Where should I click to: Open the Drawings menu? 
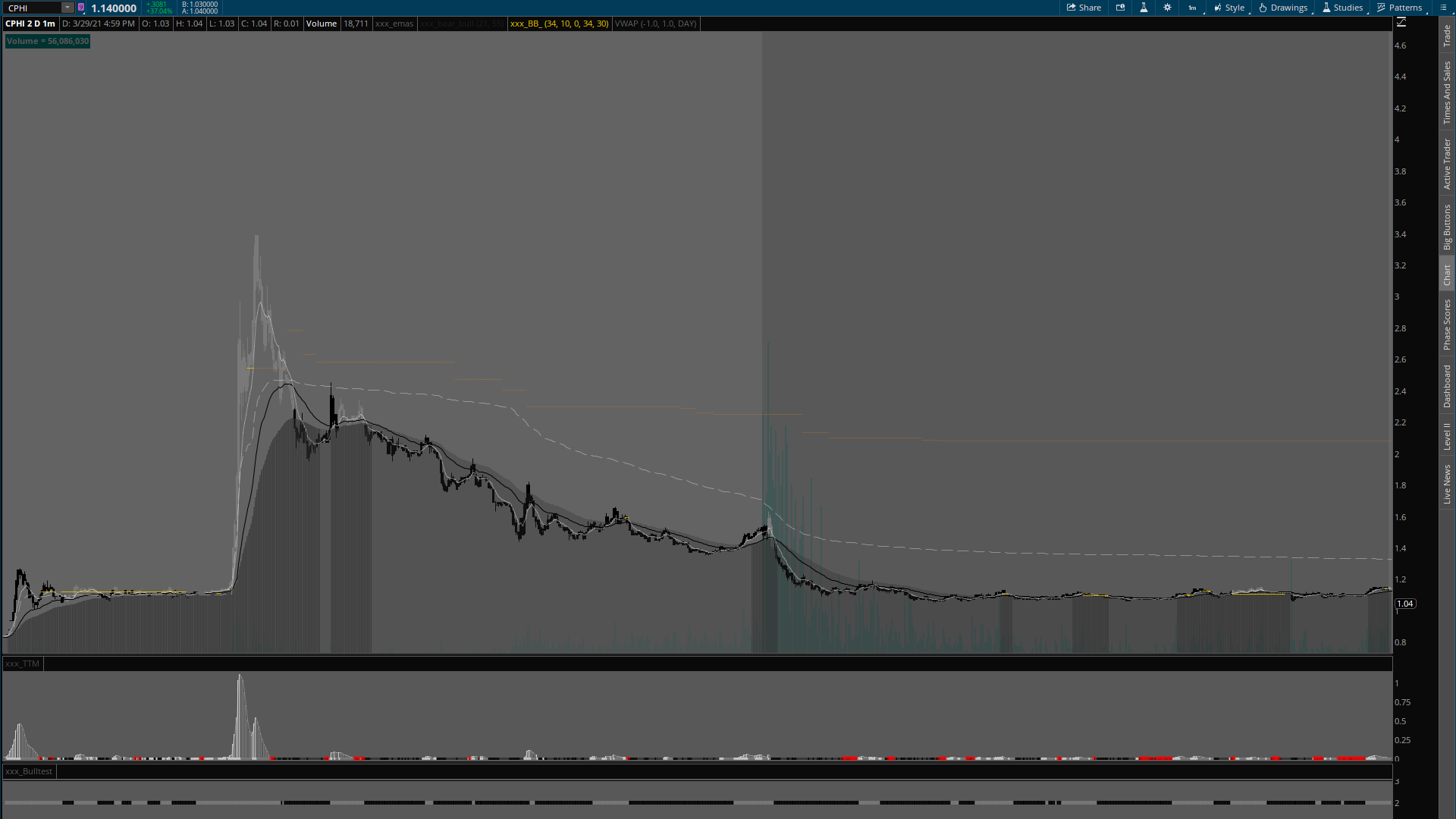(1283, 8)
